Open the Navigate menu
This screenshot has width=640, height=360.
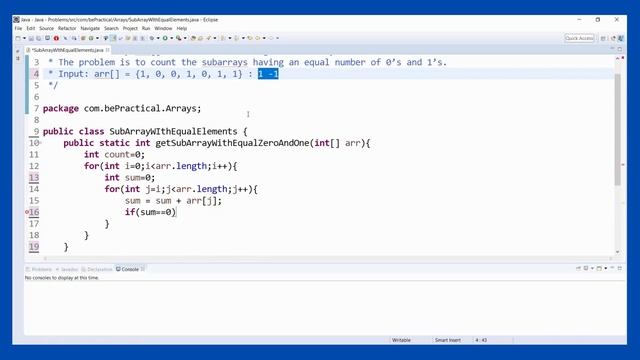pos(90,28)
